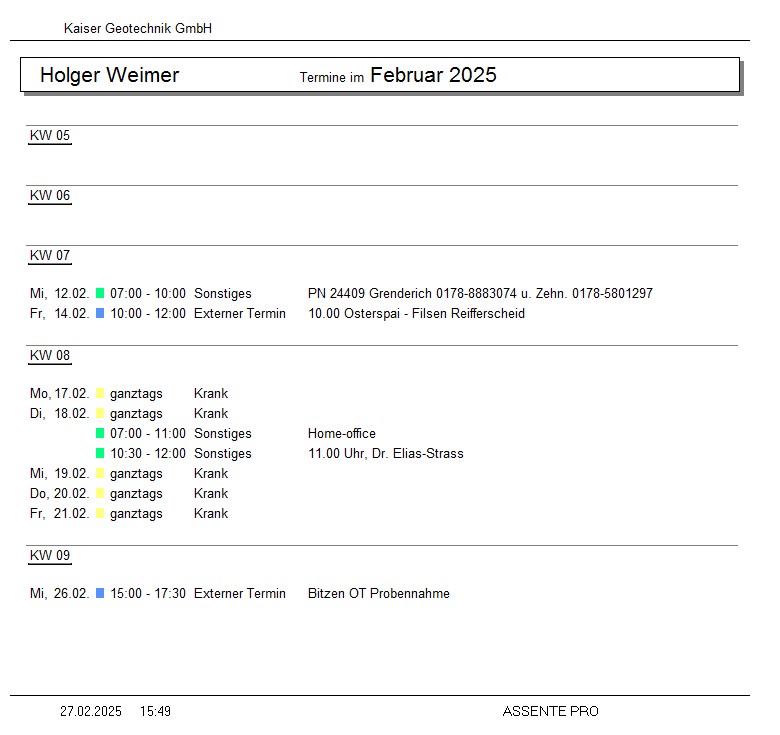Image resolution: width=780 pixels, height=735 pixels.
Task: Click the yellow marker on Mo, 17.02.
Action: pos(100,394)
